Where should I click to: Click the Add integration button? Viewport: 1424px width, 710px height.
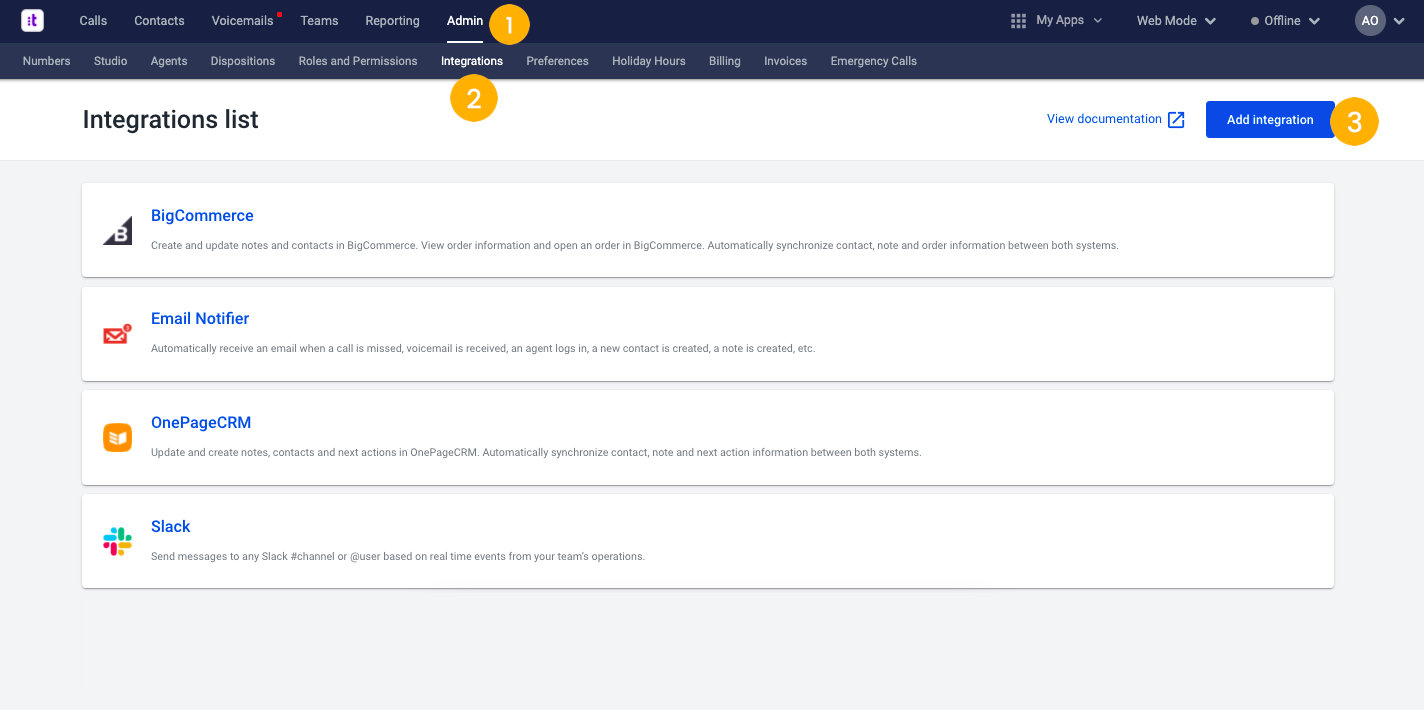(1270, 119)
